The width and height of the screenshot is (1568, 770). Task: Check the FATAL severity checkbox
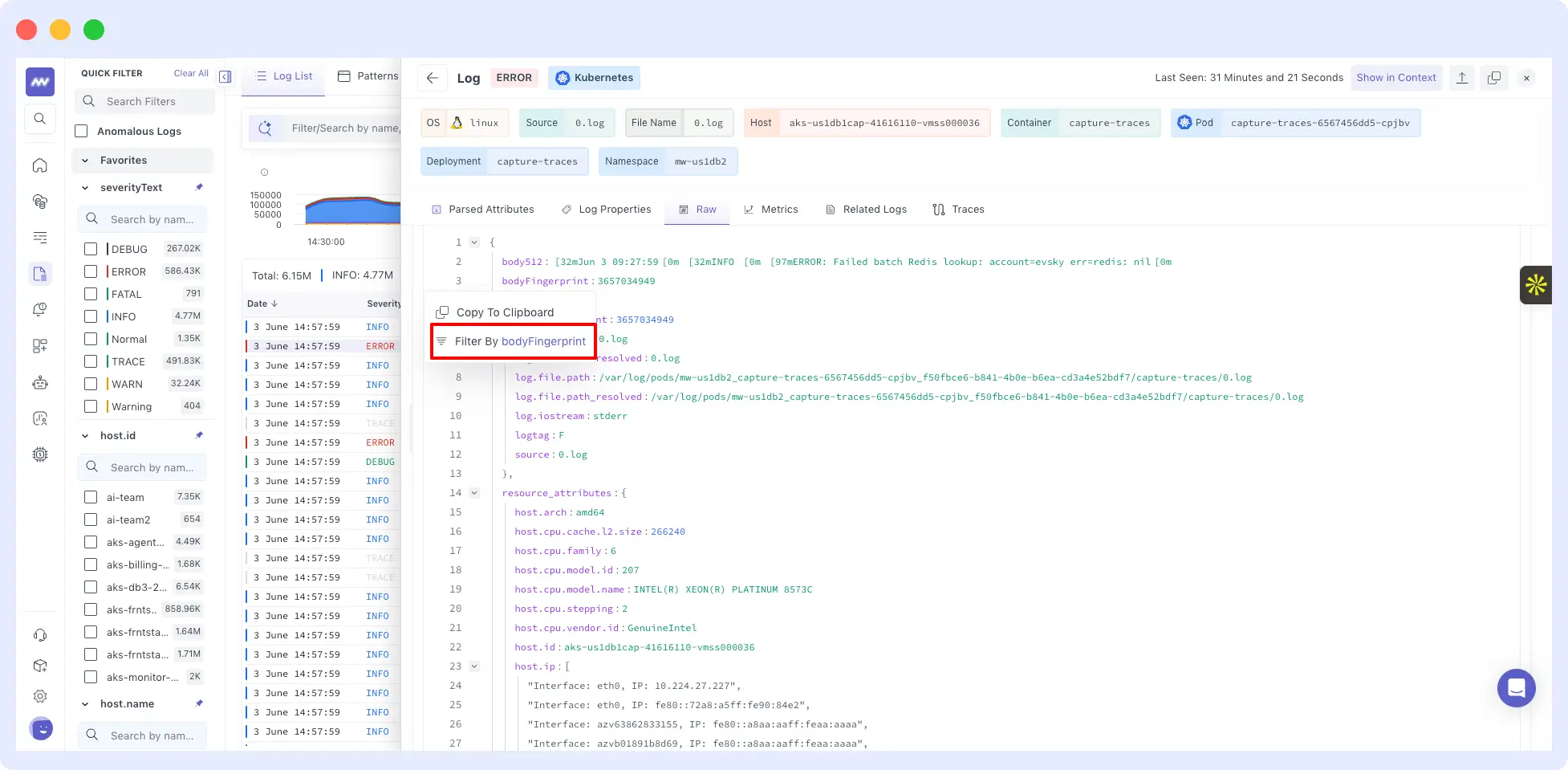pos(91,294)
